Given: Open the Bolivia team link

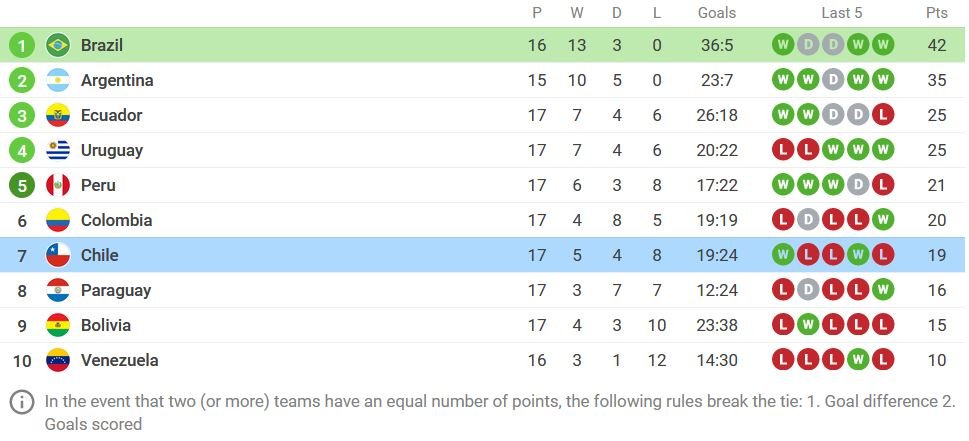Looking at the screenshot, I should click(106, 325).
